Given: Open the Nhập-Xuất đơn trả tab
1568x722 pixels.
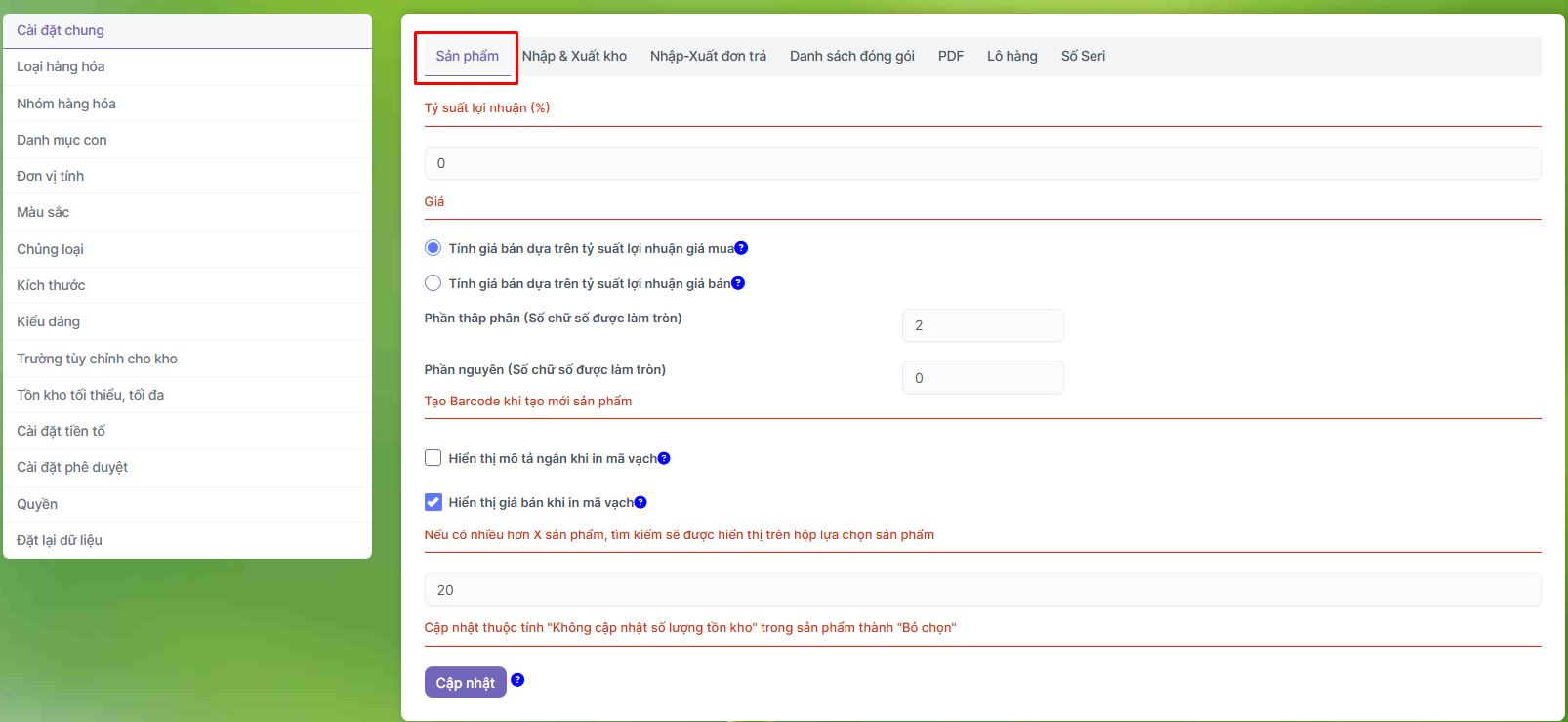Looking at the screenshot, I should (708, 56).
